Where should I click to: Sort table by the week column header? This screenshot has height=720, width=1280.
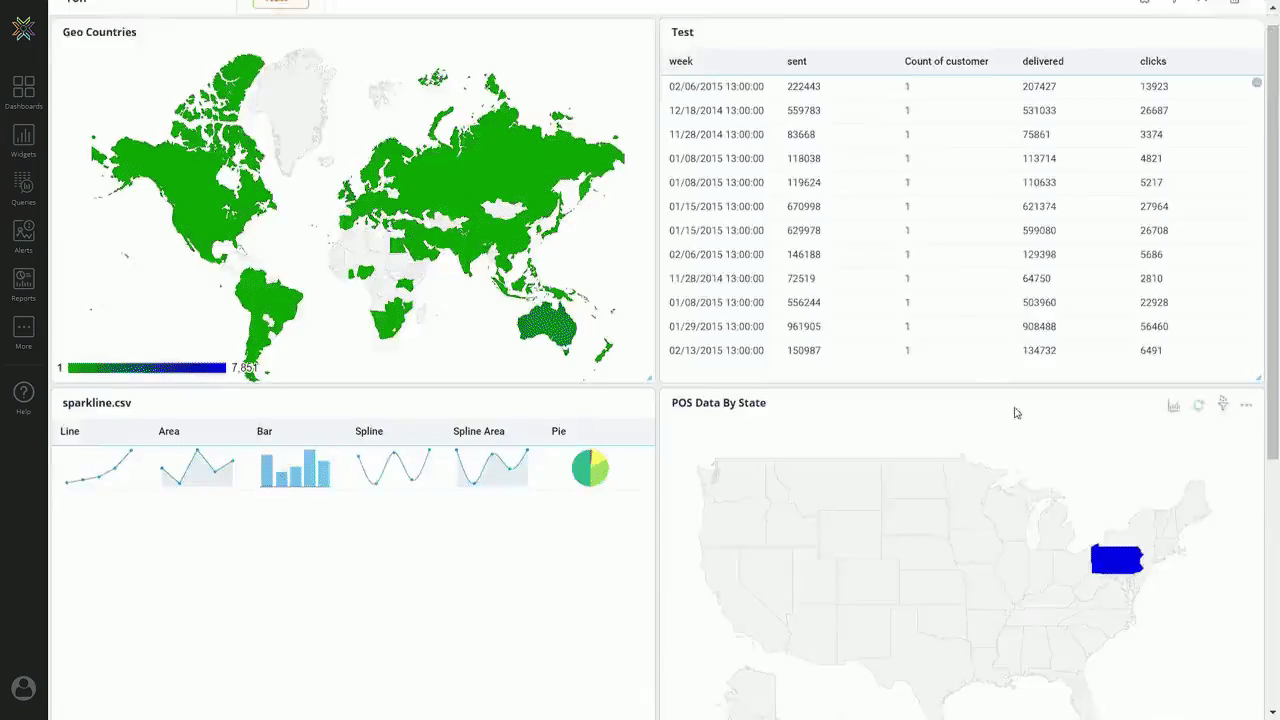click(x=681, y=61)
